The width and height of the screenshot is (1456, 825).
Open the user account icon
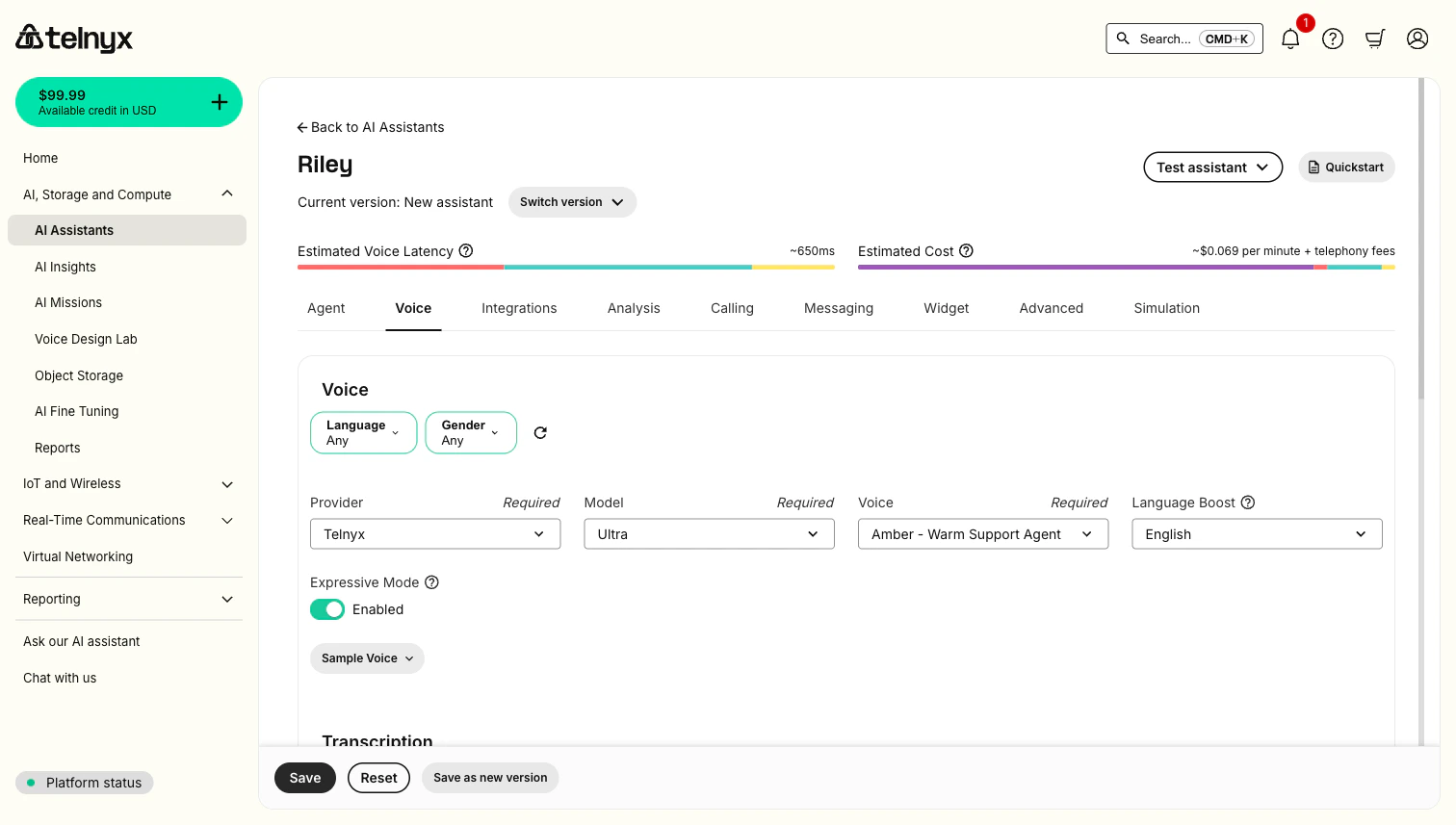tap(1417, 39)
